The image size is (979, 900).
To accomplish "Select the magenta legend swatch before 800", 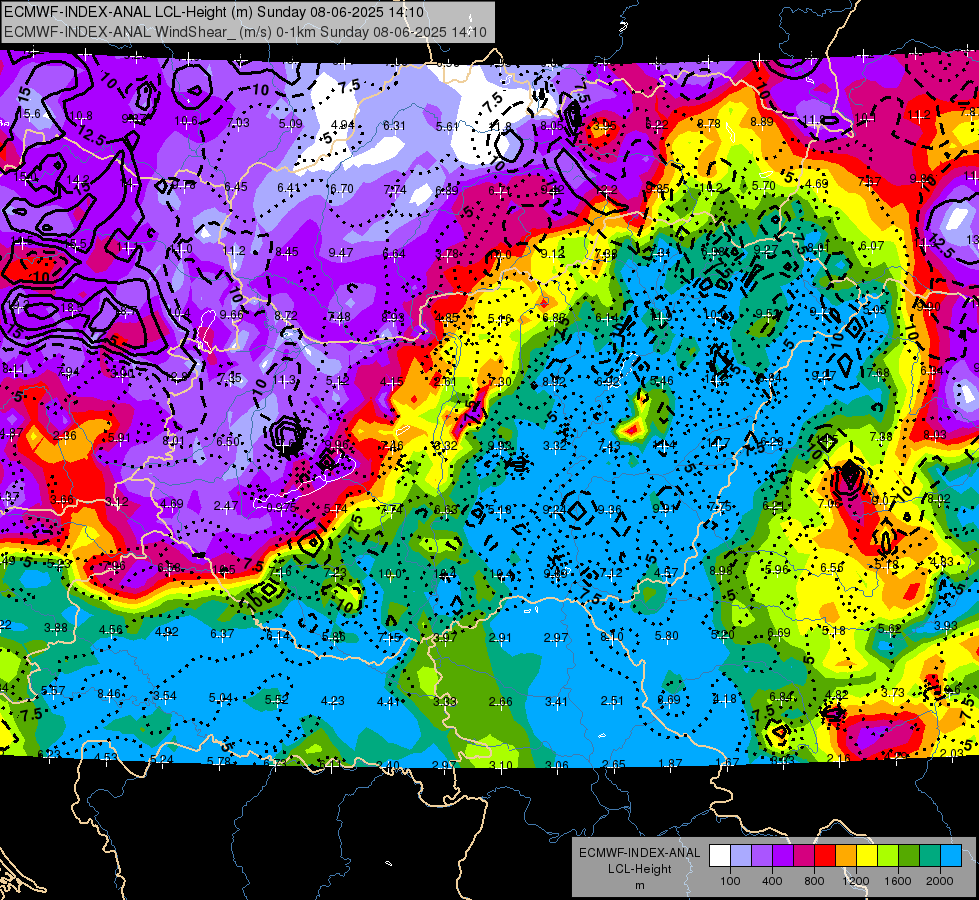I will coord(804,856).
